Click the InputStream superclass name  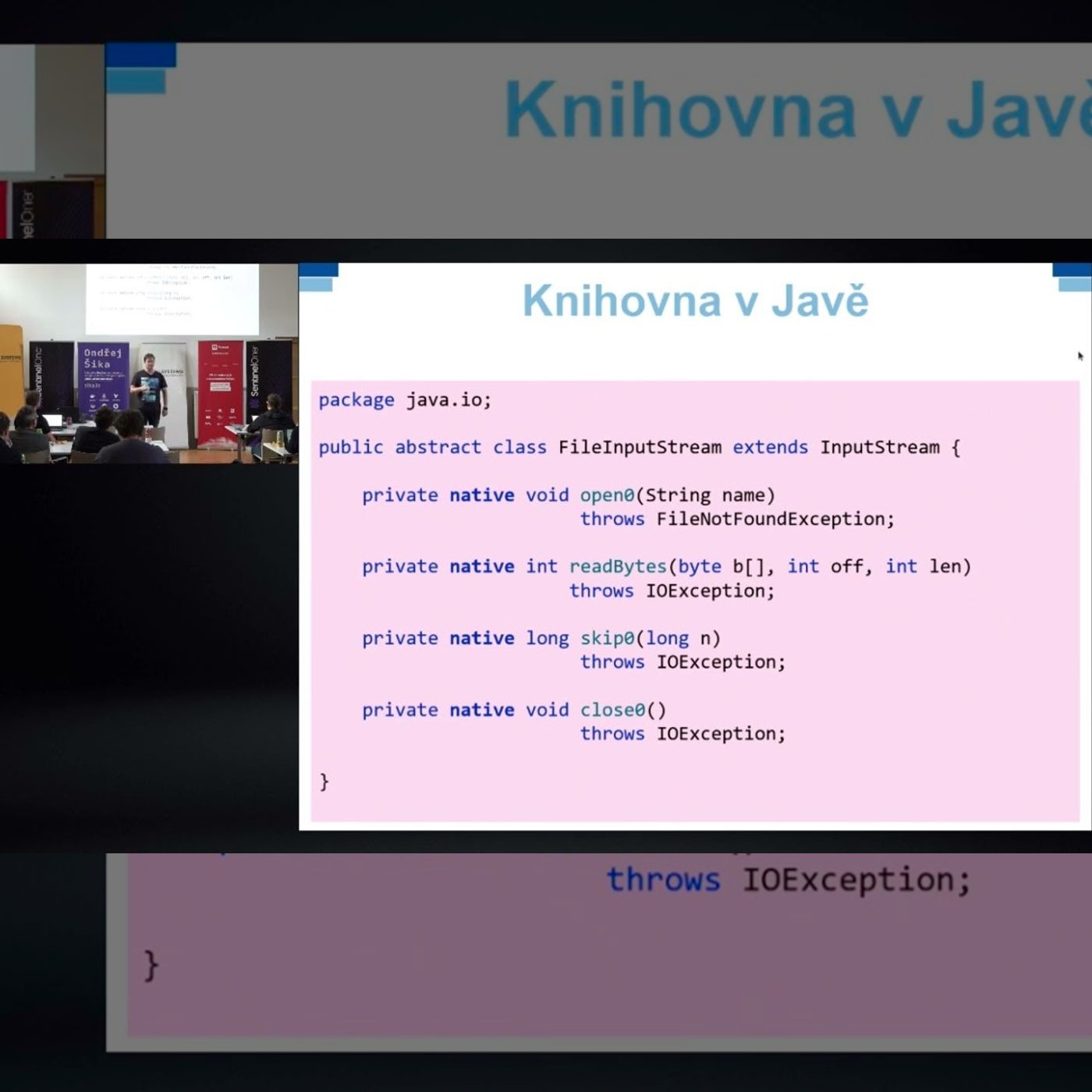click(880, 447)
